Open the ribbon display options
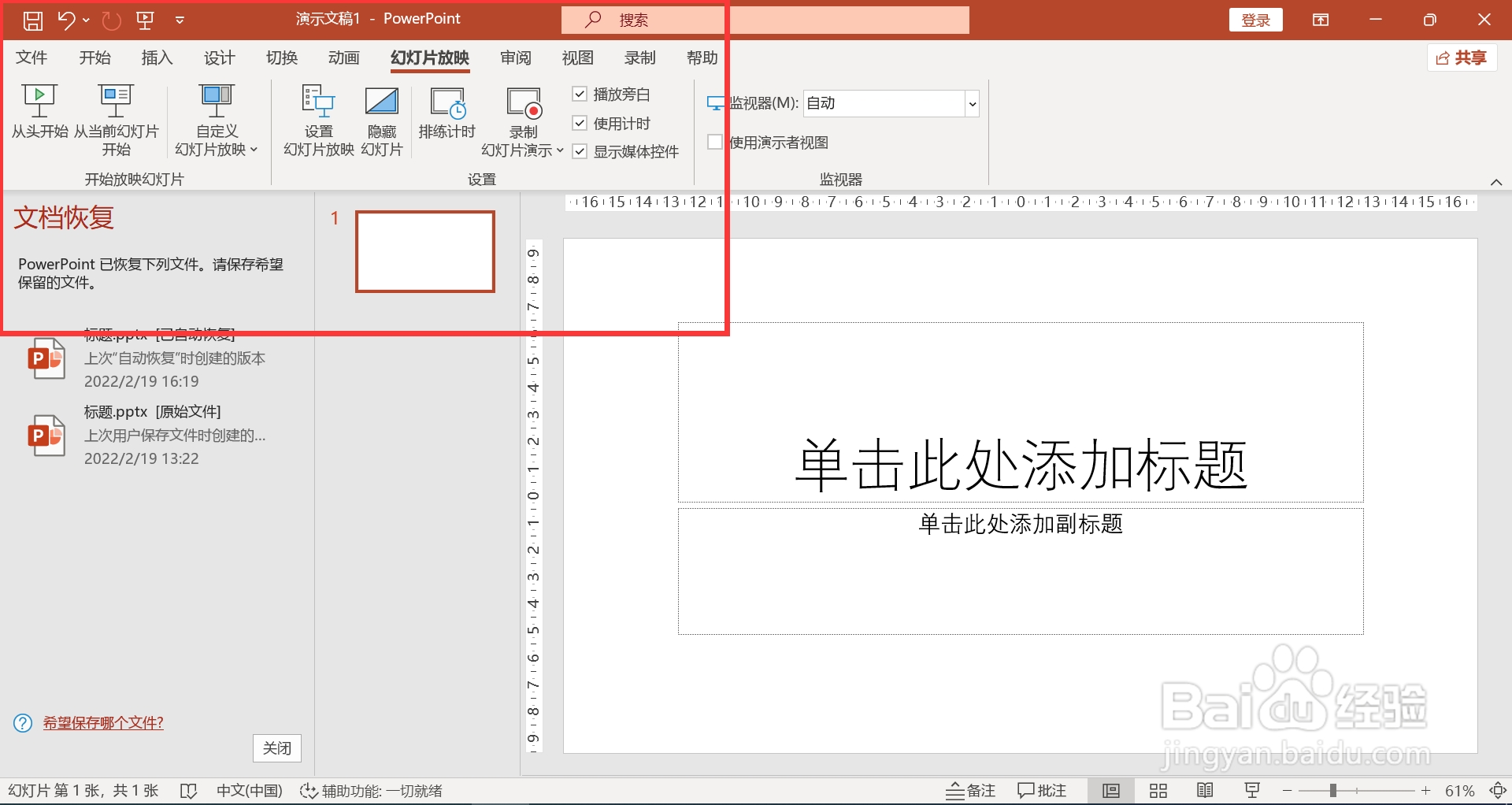 coord(1321,20)
